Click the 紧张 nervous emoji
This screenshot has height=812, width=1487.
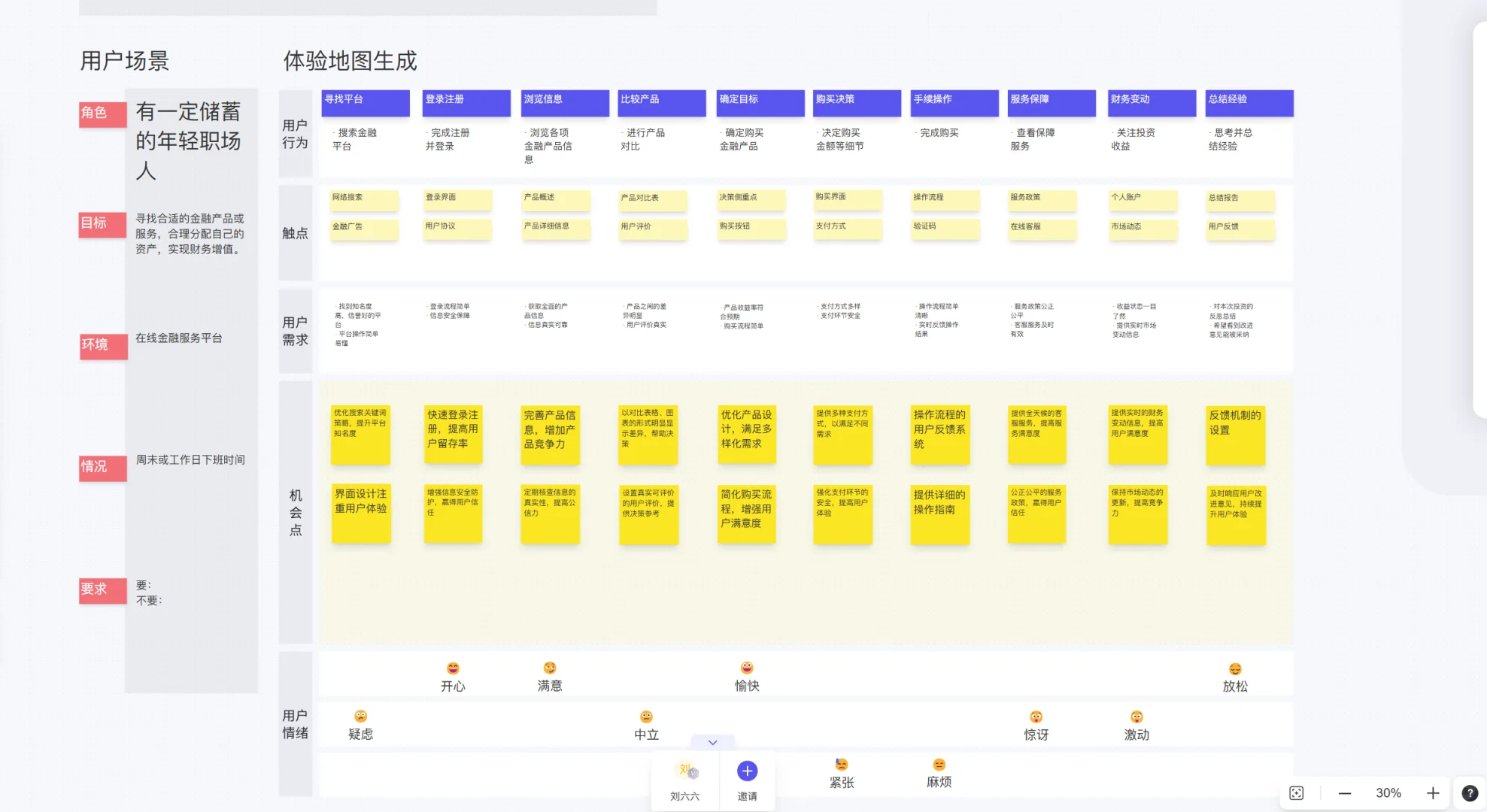[x=842, y=765]
